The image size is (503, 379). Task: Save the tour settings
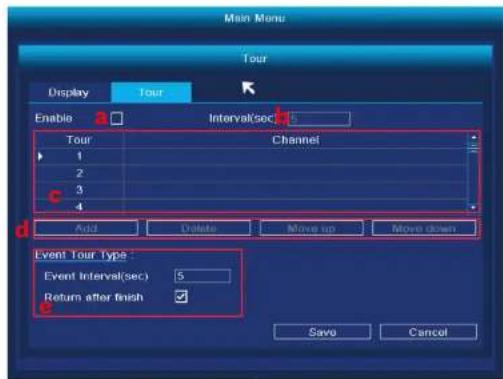pyautogui.click(x=322, y=332)
